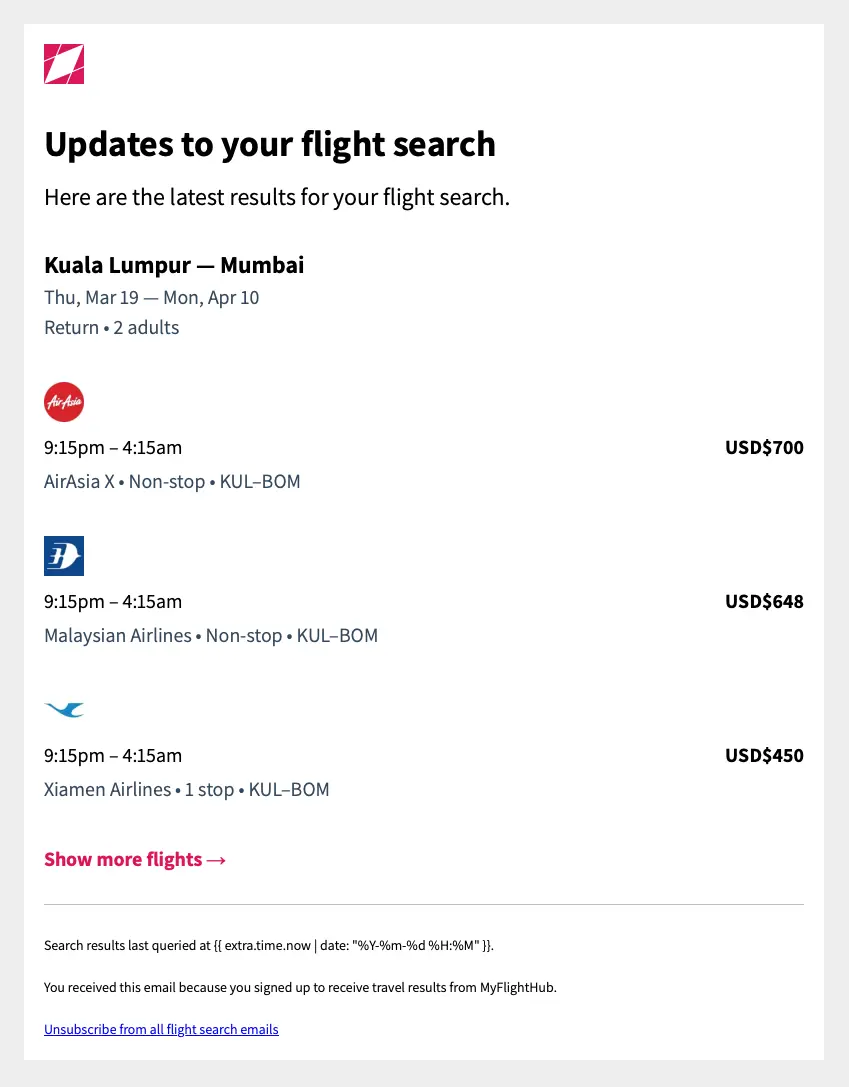This screenshot has width=849, height=1087.
Task: Select the USD$700 AirAsia X fare
Action: point(764,447)
